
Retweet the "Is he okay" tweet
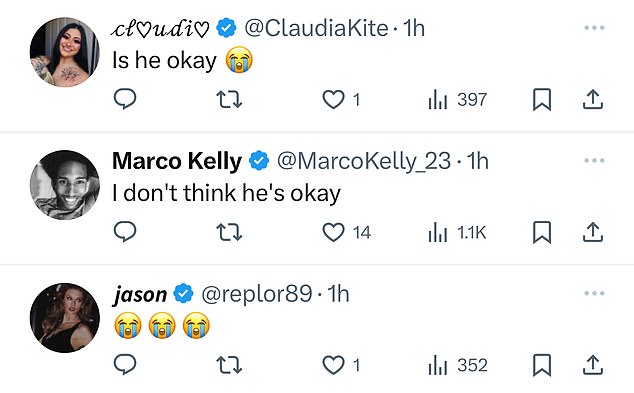229,99
